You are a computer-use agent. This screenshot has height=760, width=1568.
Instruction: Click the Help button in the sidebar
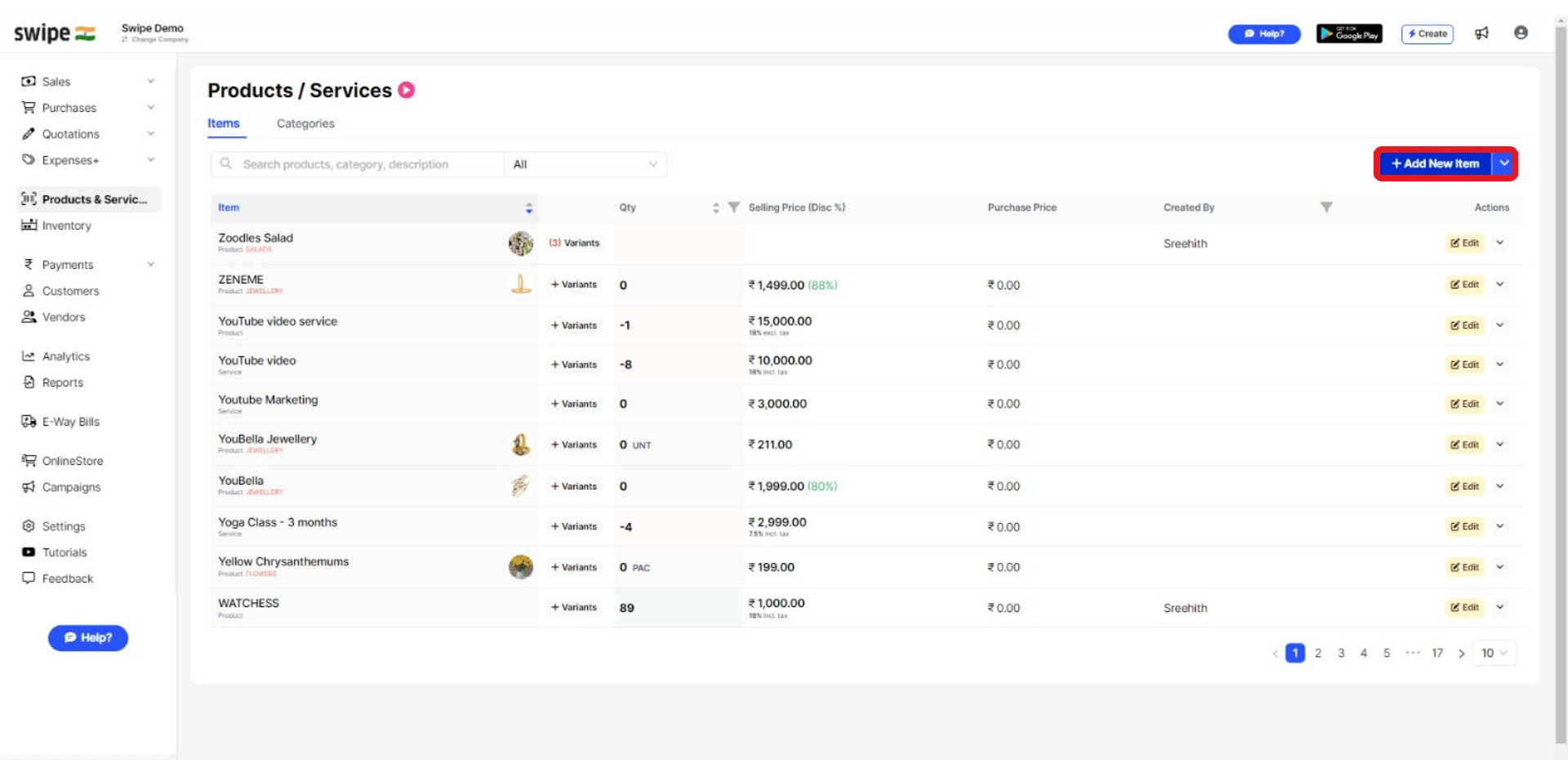(88, 637)
